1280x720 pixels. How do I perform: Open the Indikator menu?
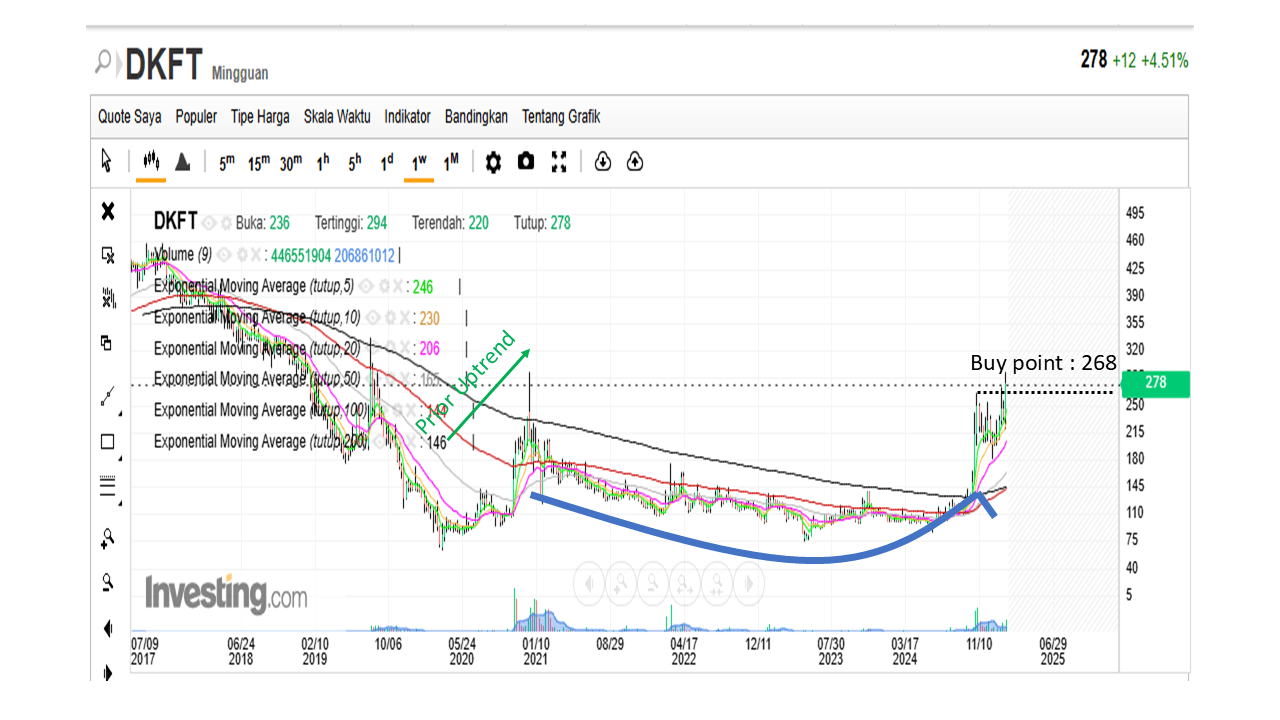[407, 117]
